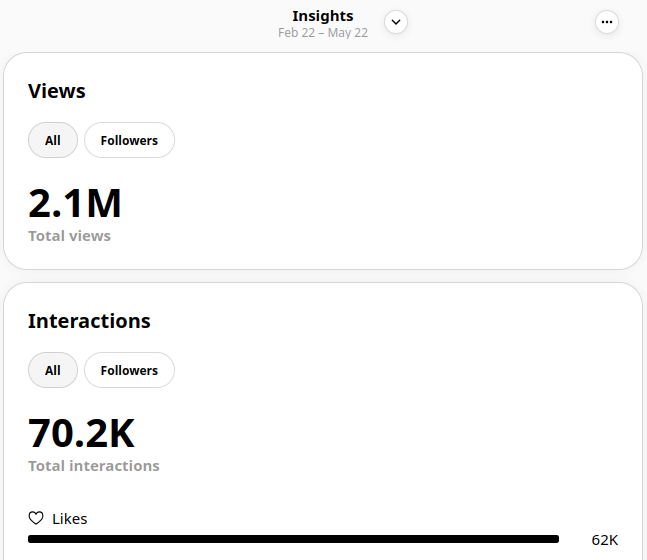This screenshot has height=560, width=647.
Task: Click the 2.1M total views number
Action: (x=75, y=203)
